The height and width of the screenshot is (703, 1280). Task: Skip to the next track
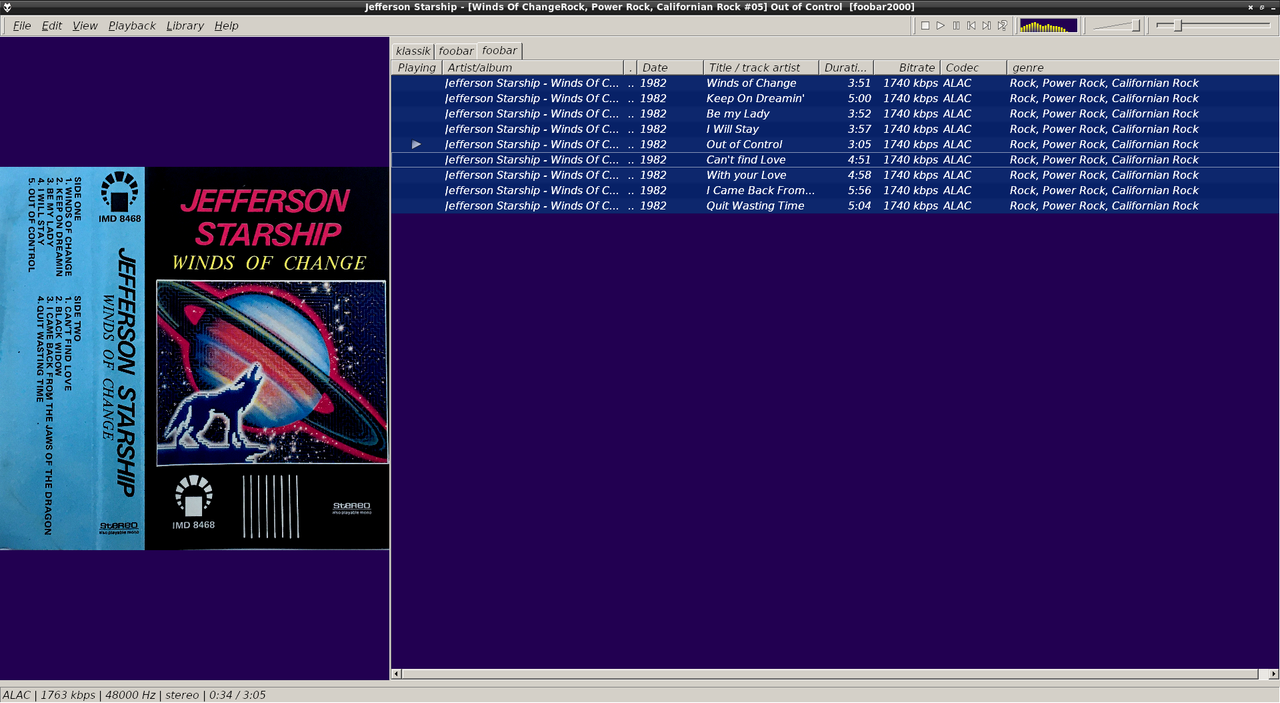coord(986,25)
